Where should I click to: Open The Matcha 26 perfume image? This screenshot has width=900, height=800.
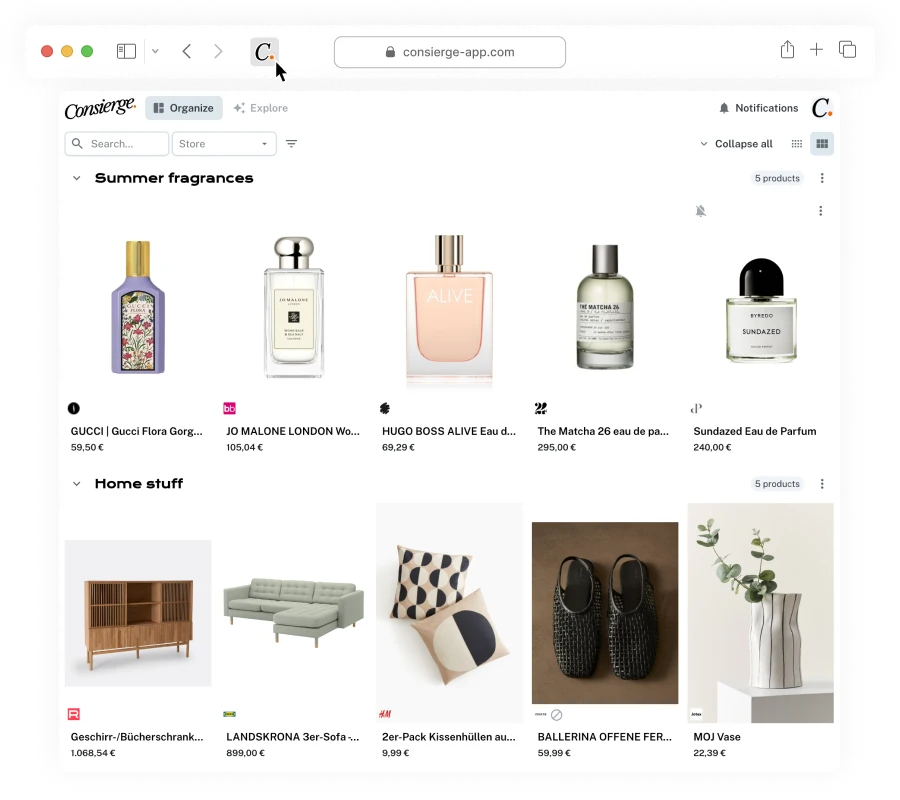click(x=605, y=307)
